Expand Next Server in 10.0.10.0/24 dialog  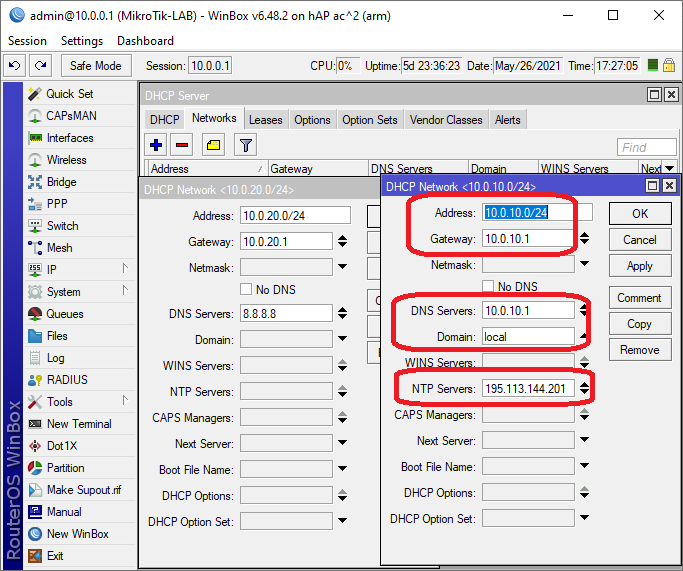pyautogui.click(x=585, y=439)
